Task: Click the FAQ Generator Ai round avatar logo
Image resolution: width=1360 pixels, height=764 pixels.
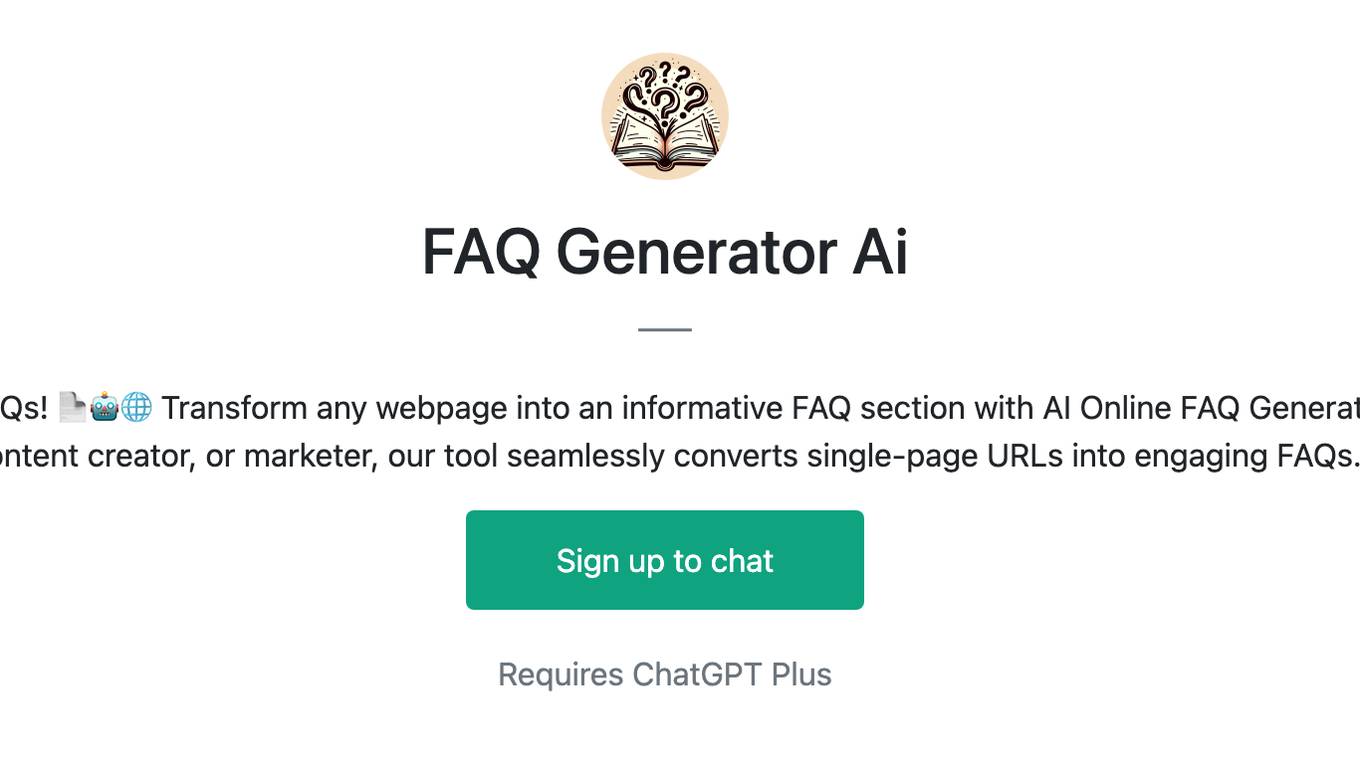Action: 665,116
